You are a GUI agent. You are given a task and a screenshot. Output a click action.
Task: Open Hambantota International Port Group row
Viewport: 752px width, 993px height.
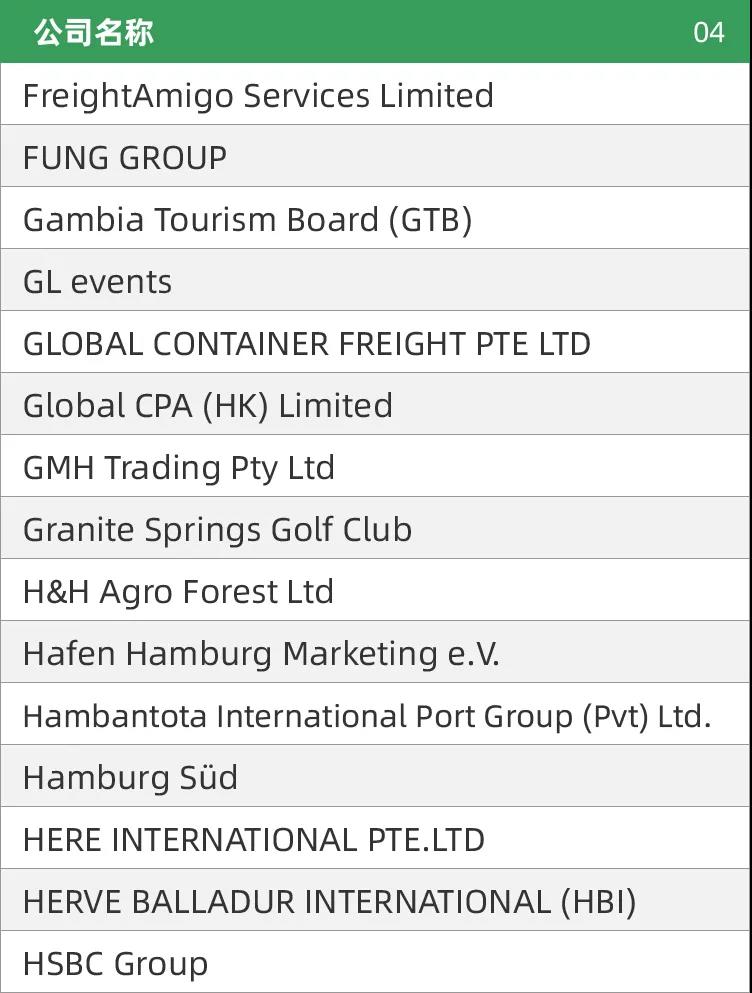376,714
